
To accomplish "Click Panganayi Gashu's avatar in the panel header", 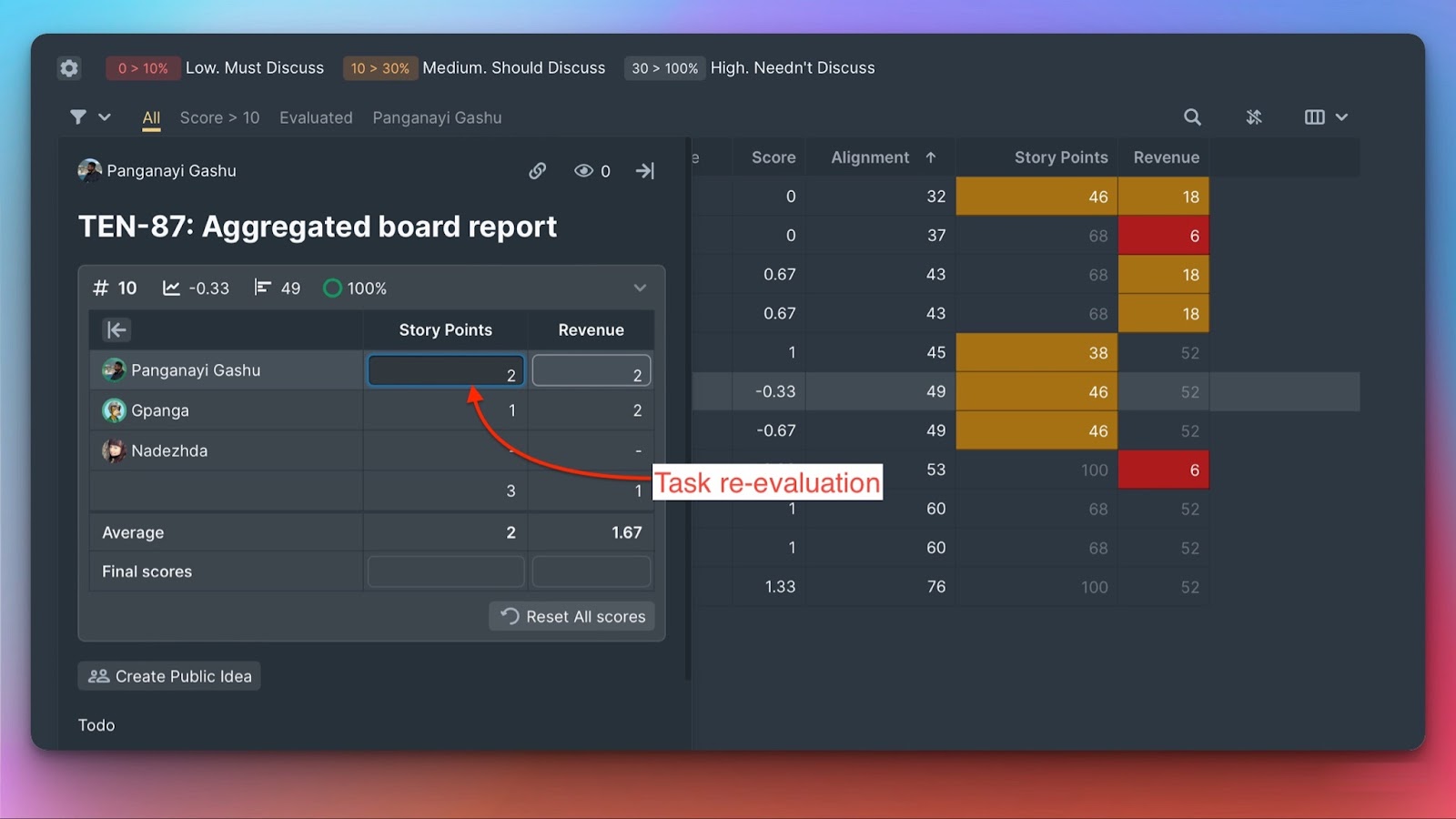I will tap(89, 171).
